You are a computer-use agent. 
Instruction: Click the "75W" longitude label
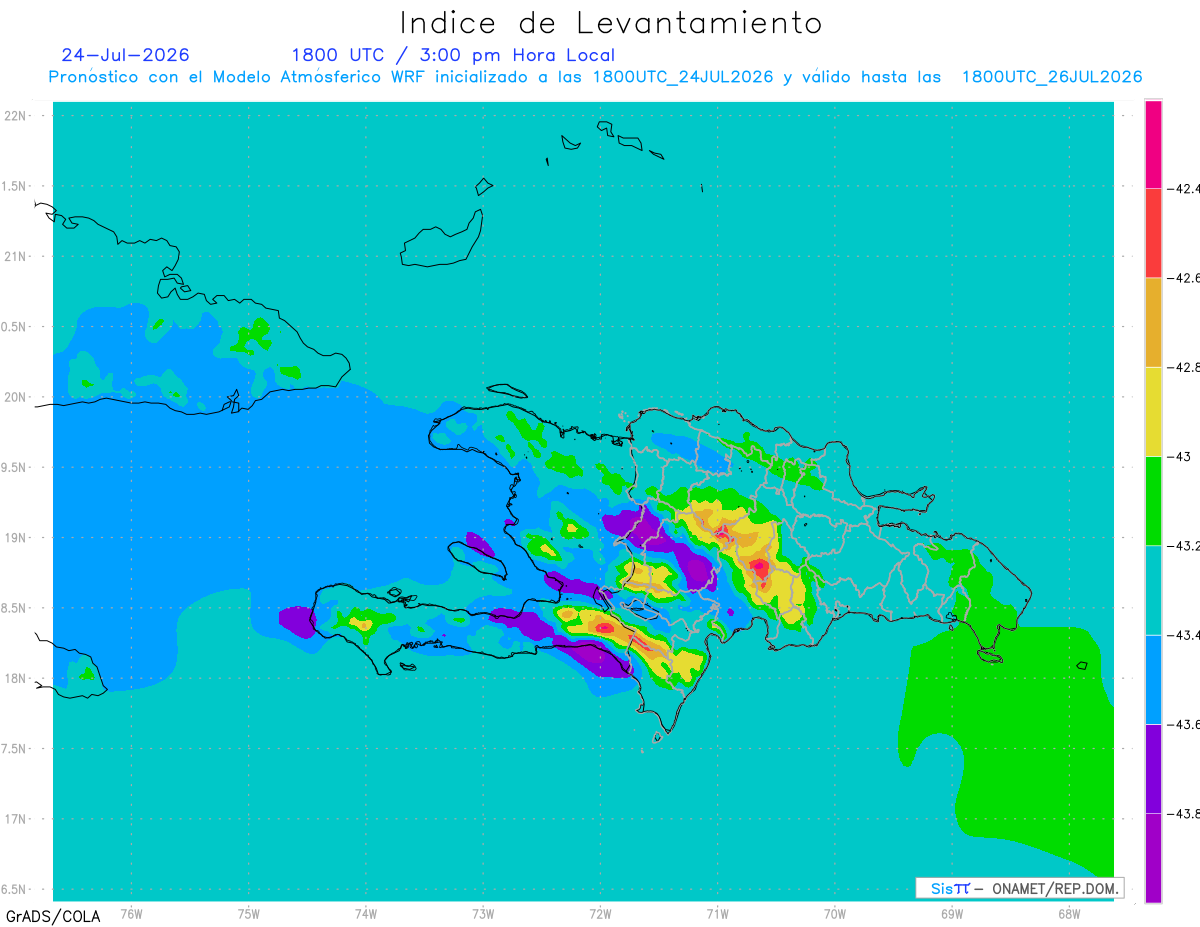(x=248, y=913)
